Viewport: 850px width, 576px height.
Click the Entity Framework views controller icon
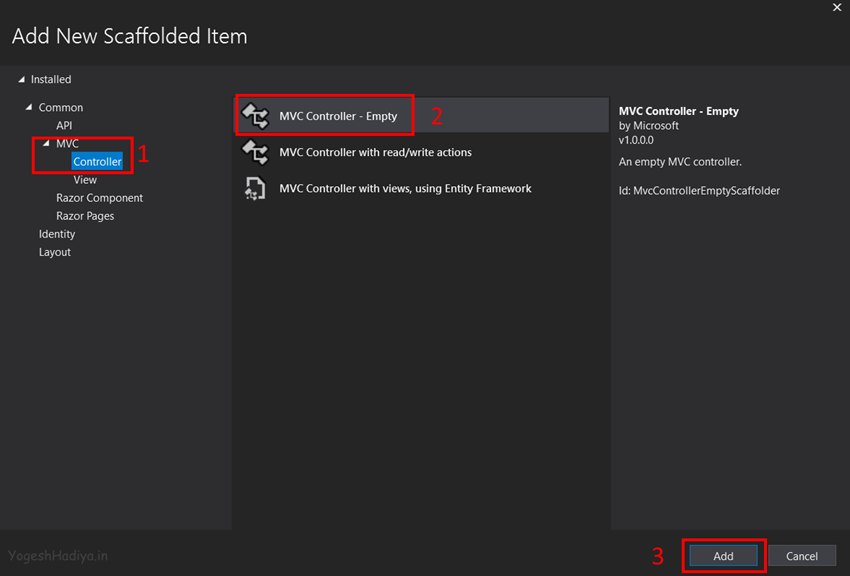255,189
